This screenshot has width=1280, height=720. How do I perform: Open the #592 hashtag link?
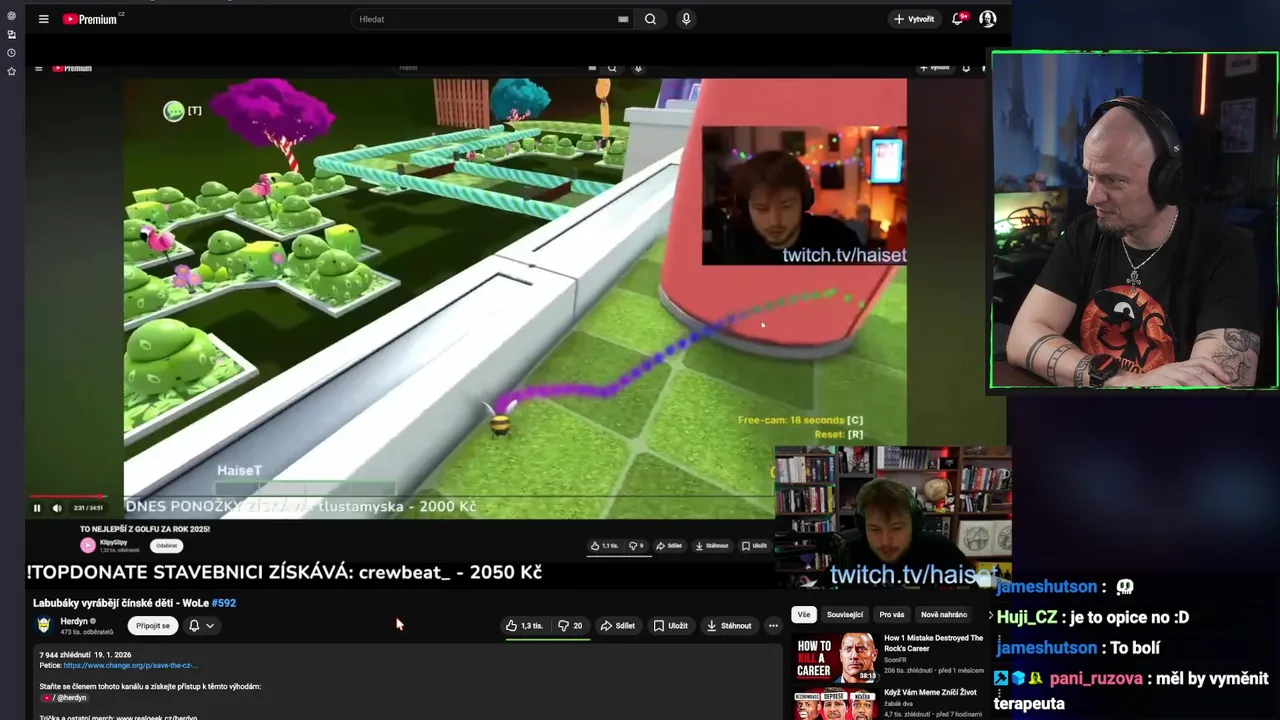(224, 603)
